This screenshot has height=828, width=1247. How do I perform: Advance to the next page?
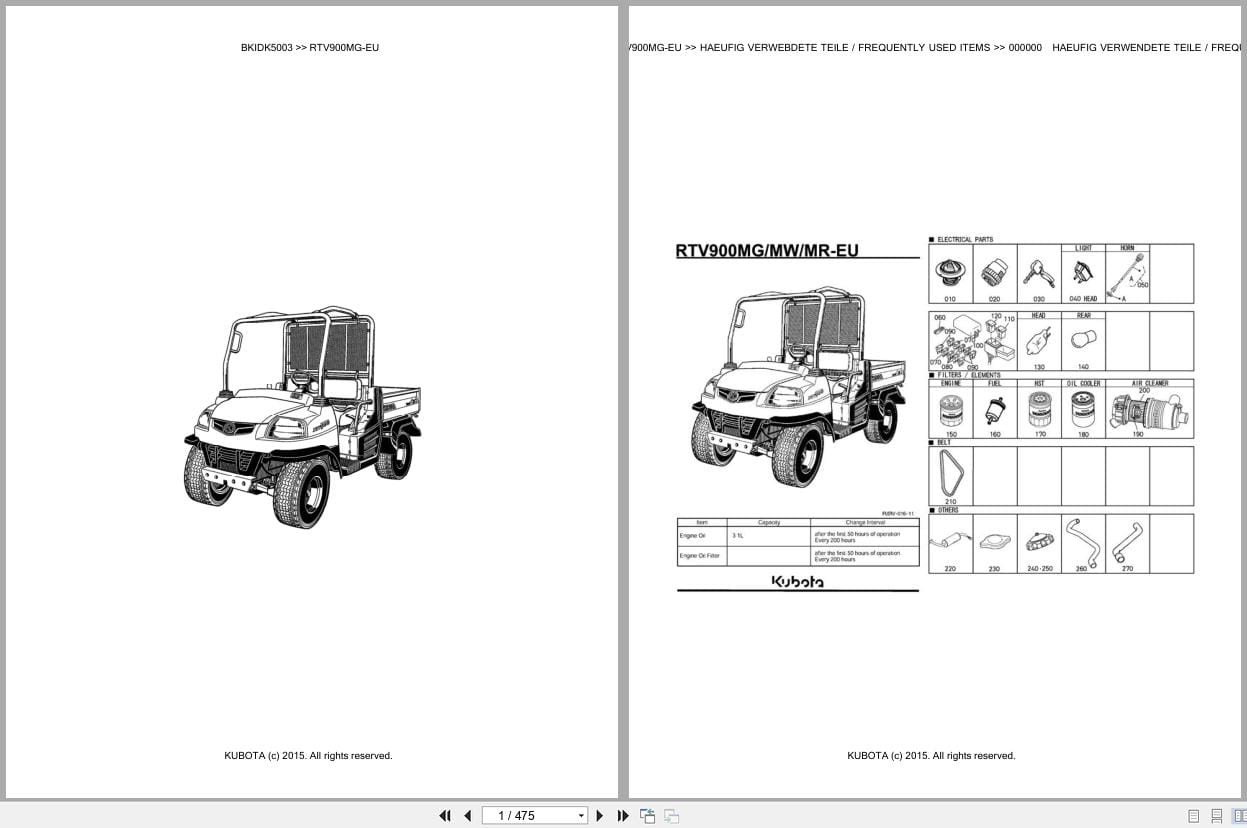point(599,816)
